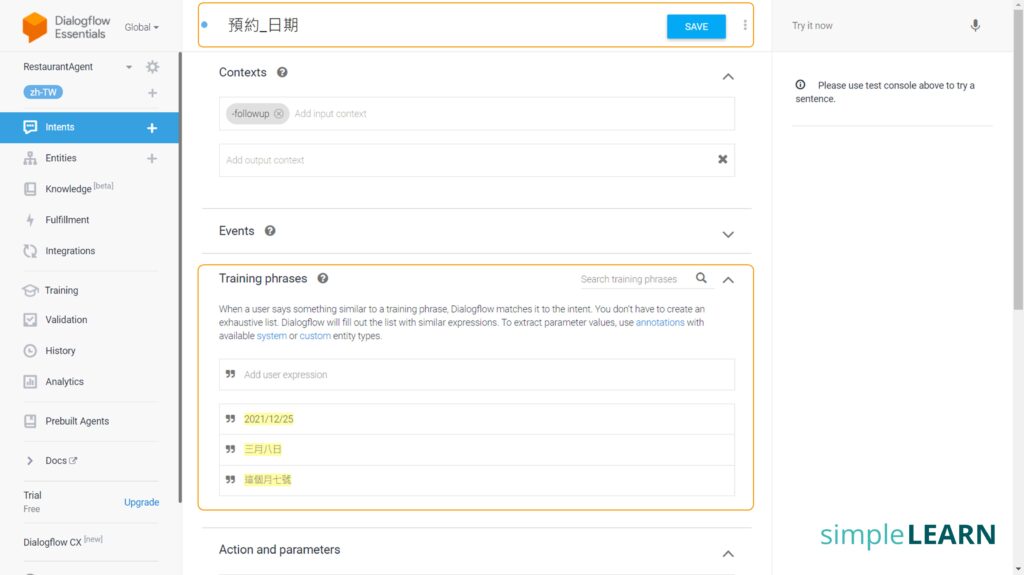This screenshot has height=575, width=1024.
Task: Click the Contexts help question icon
Action: pyautogui.click(x=282, y=73)
